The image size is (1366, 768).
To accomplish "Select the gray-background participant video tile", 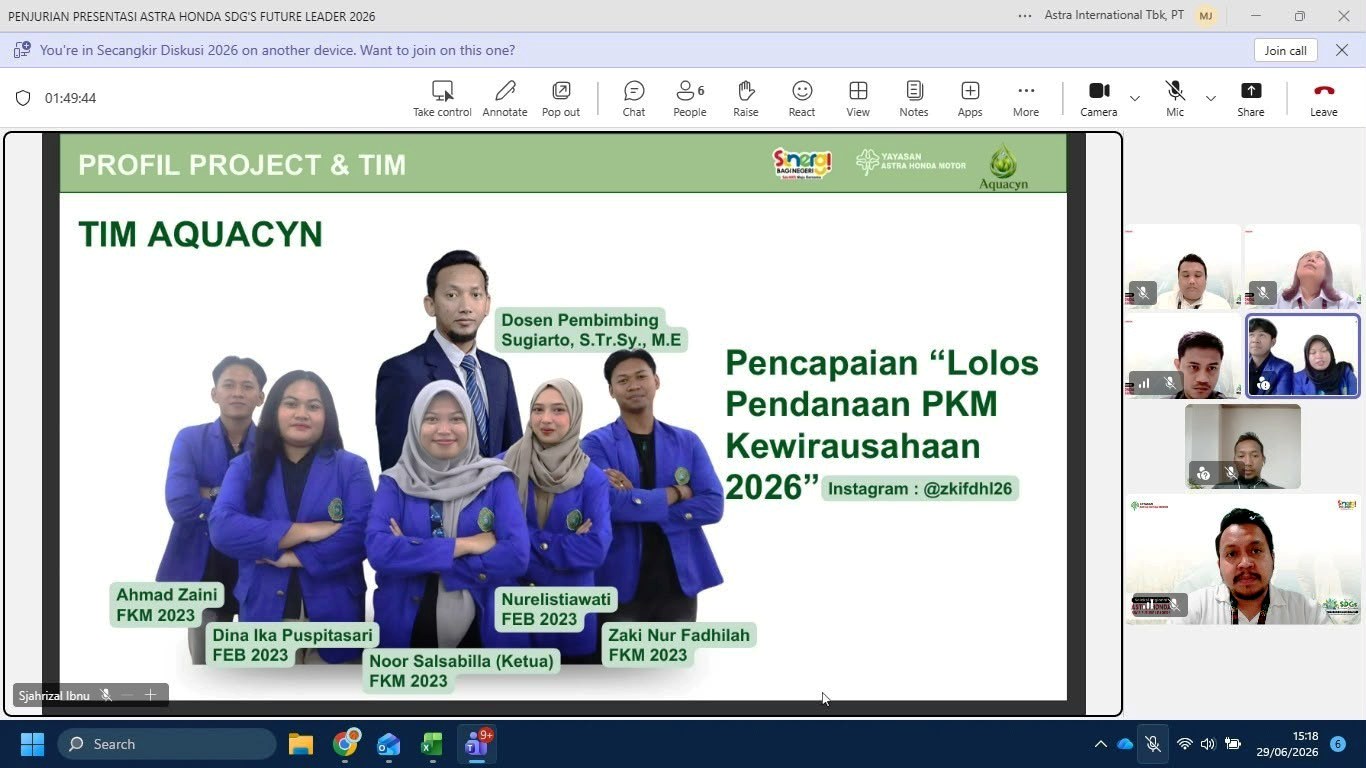I will click(1243, 446).
